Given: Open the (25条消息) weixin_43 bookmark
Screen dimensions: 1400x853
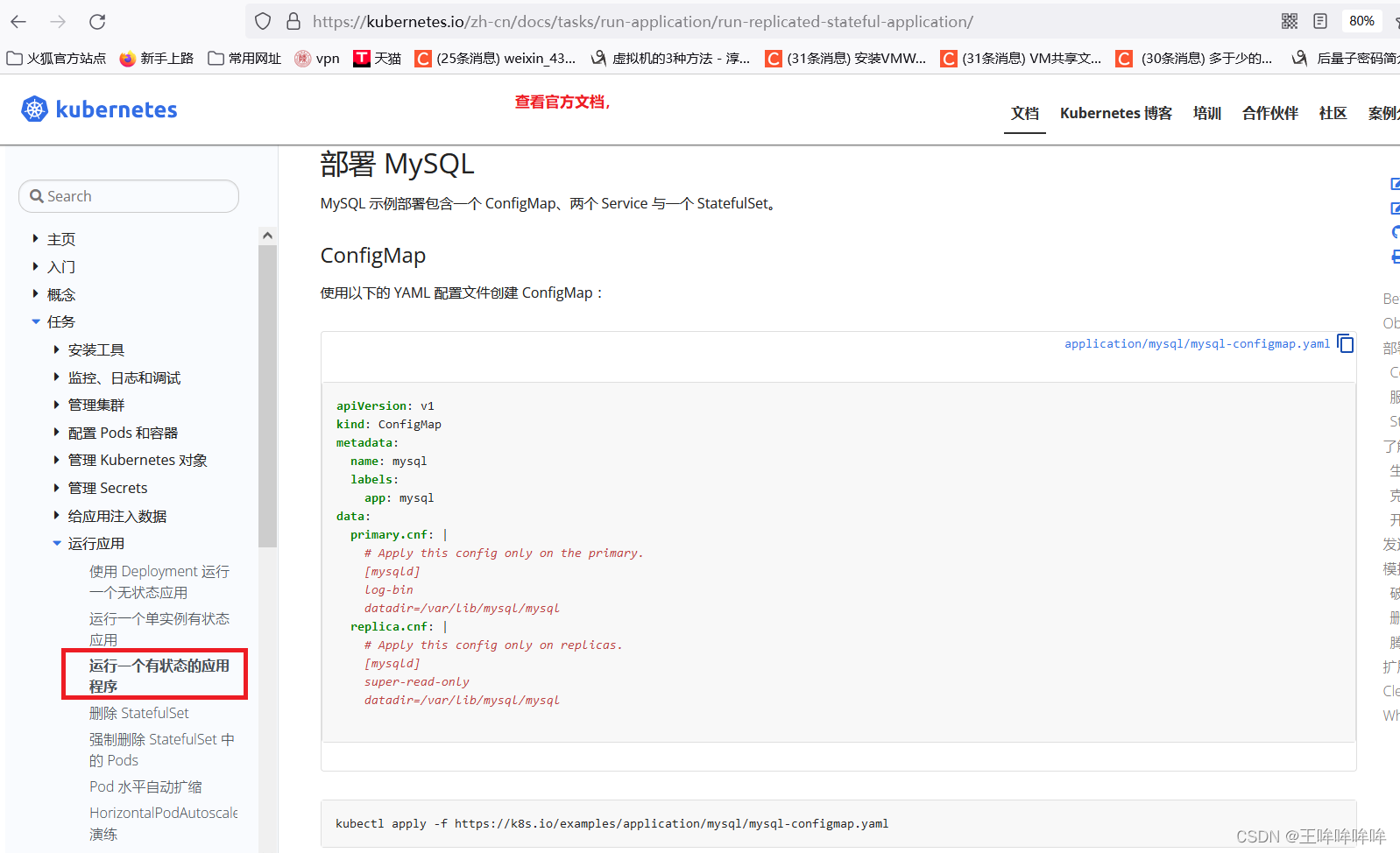Looking at the screenshot, I should coord(496,58).
